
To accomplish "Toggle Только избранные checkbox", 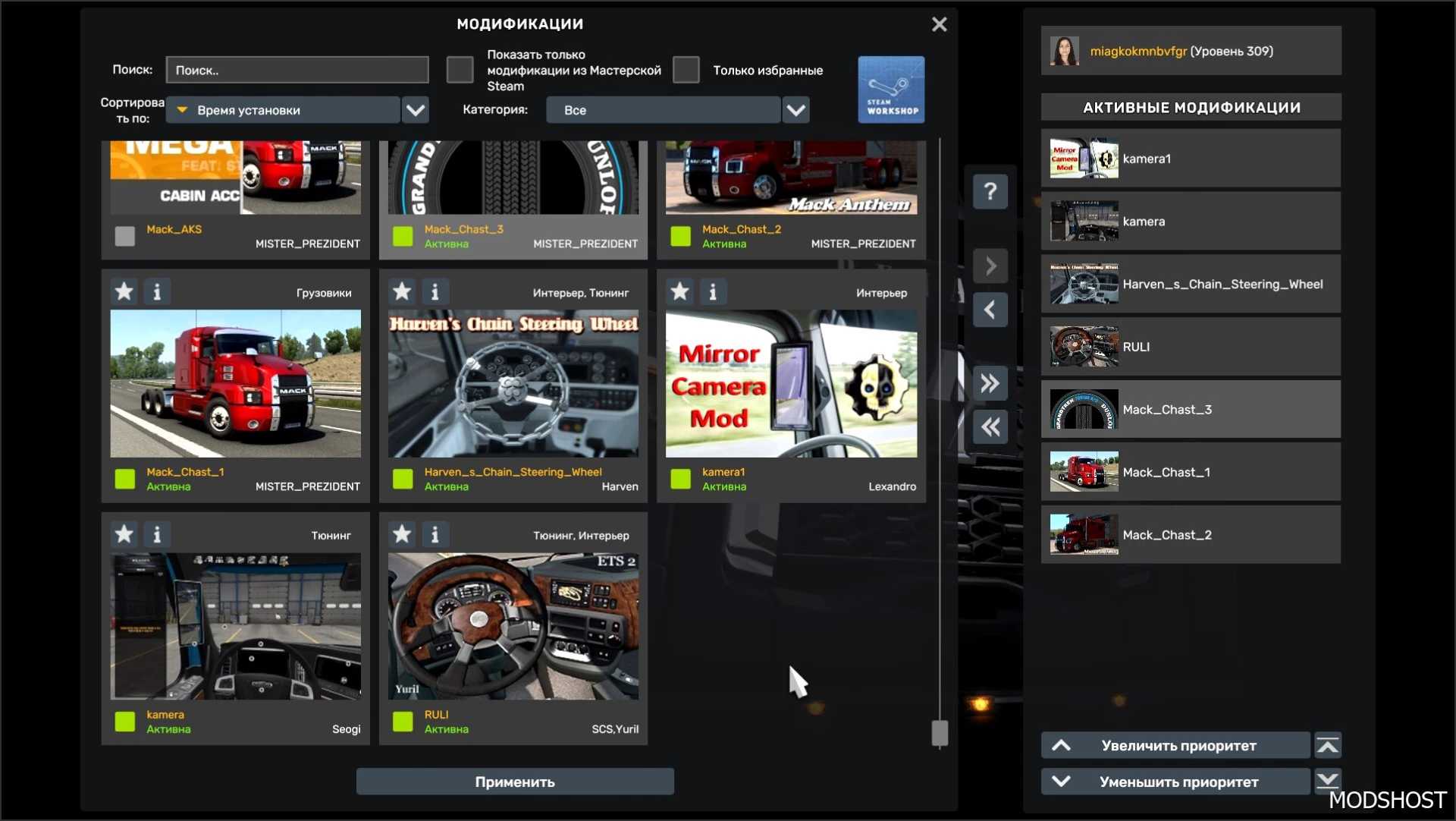I will 686,70.
